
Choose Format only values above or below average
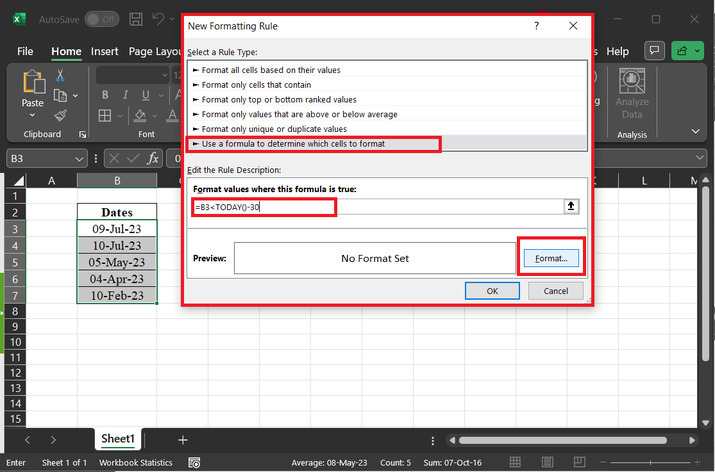[387, 114]
